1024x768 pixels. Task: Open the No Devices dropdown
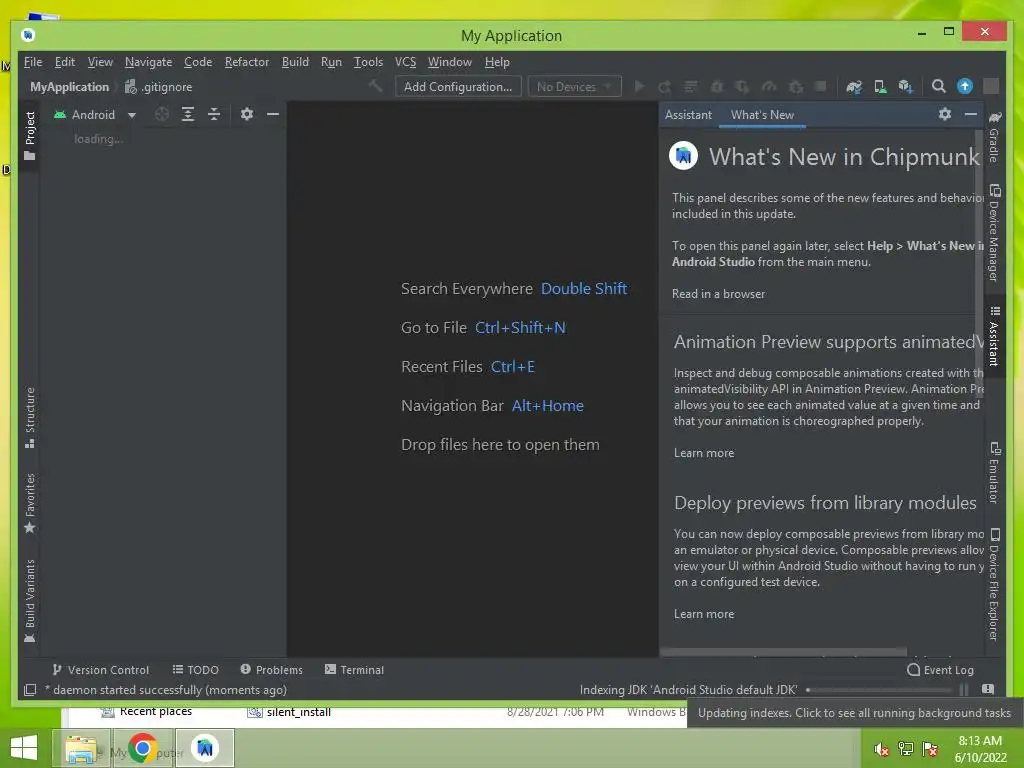pos(574,86)
